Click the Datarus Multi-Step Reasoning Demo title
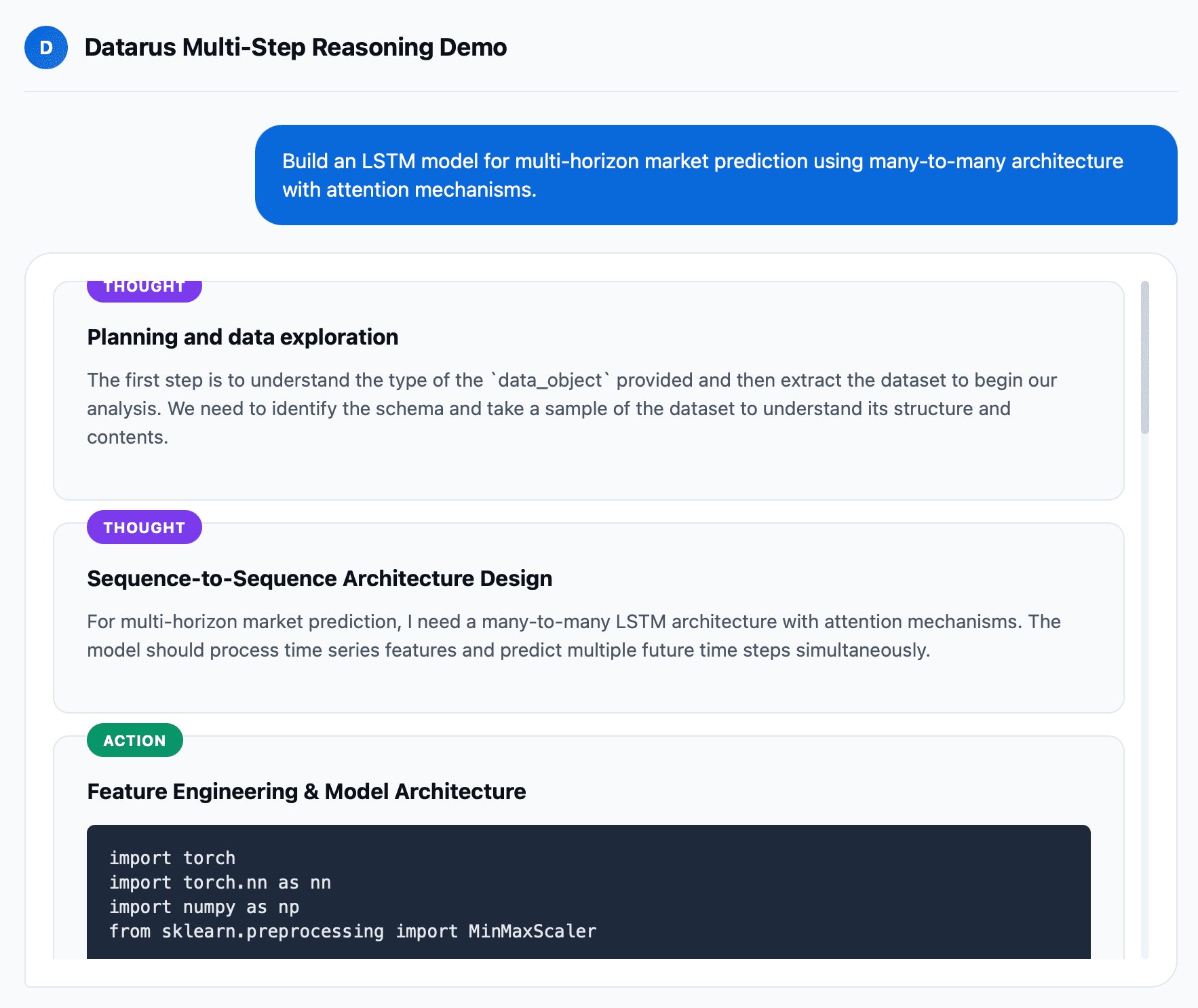This screenshot has height=1008, width=1198. (295, 47)
